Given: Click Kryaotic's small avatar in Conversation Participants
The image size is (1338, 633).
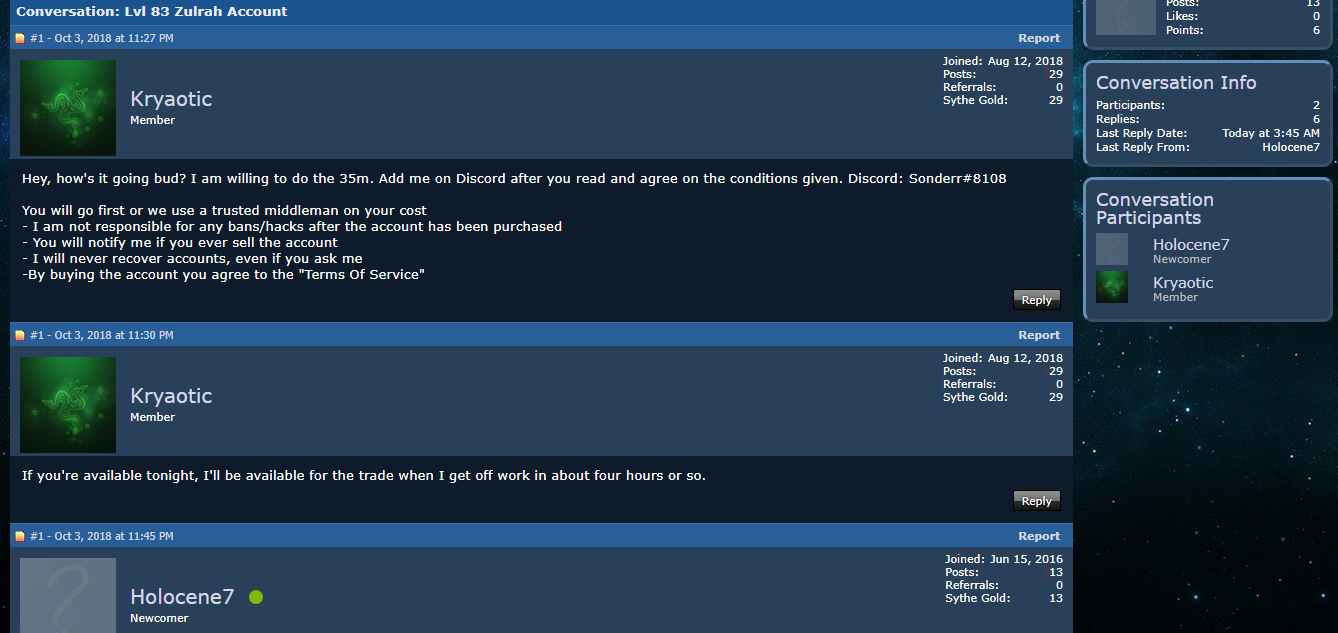Looking at the screenshot, I should coord(1112,287).
